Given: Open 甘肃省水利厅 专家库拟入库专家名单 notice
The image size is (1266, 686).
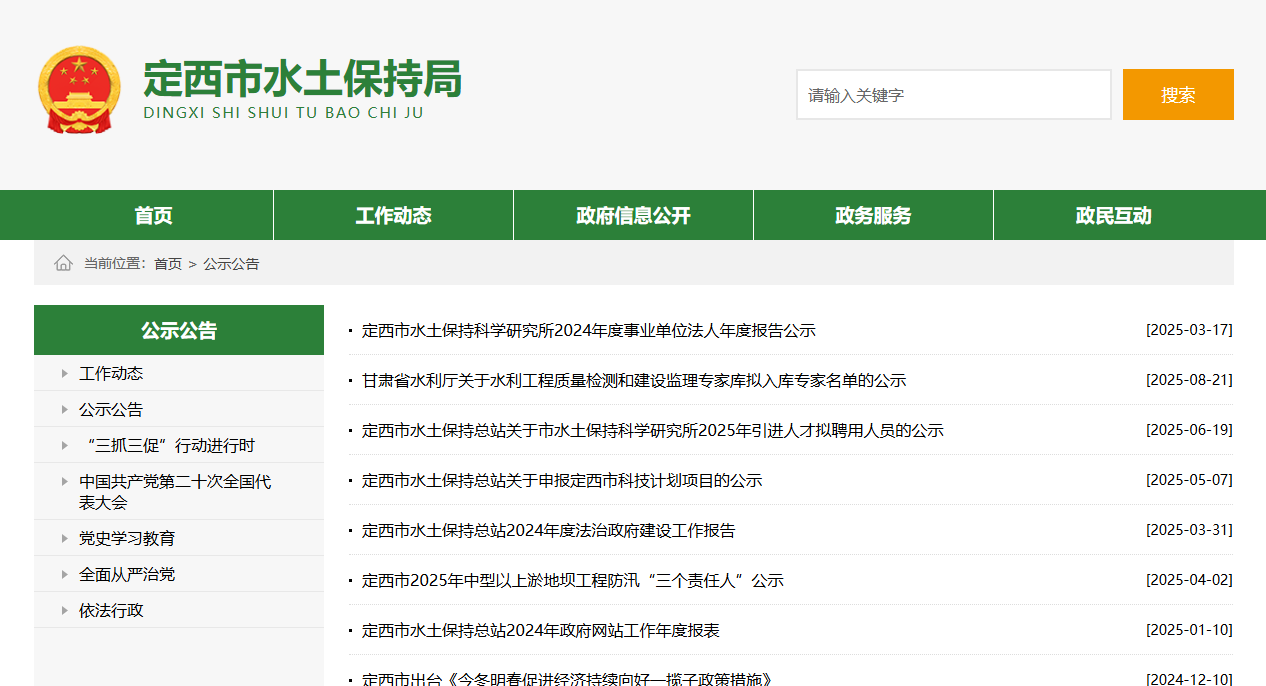Looking at the screenshot, I should click(633, 380).
